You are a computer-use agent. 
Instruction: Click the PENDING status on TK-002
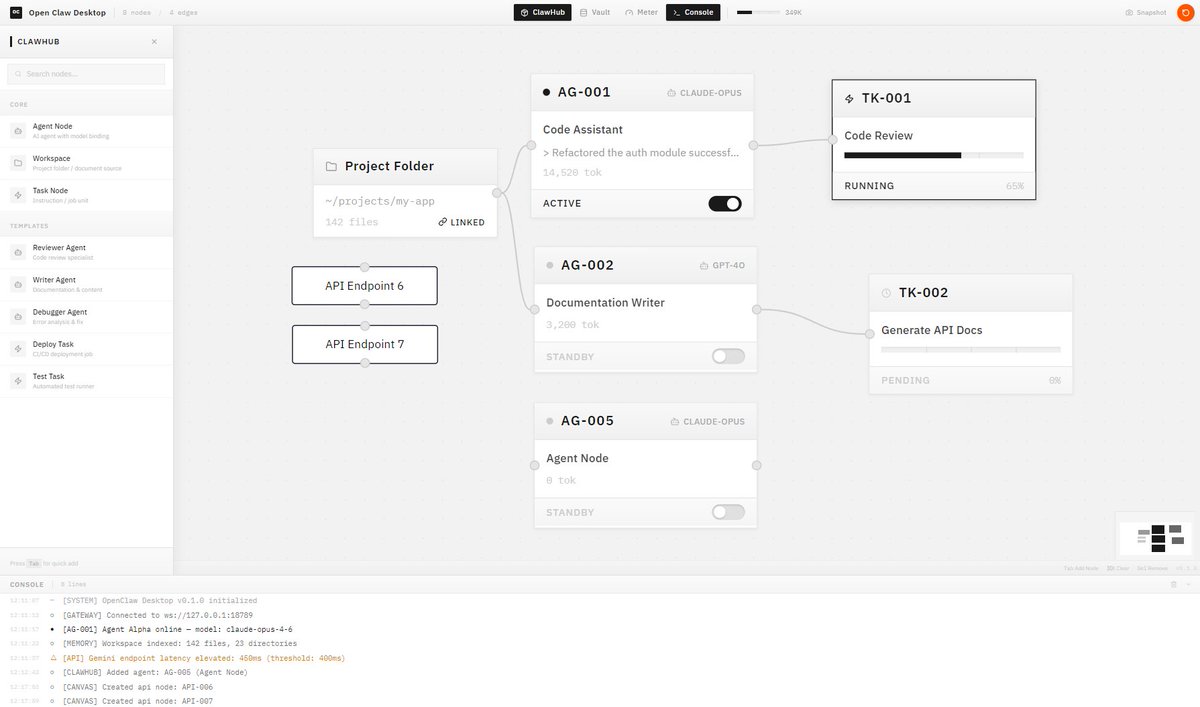[905, 380]
